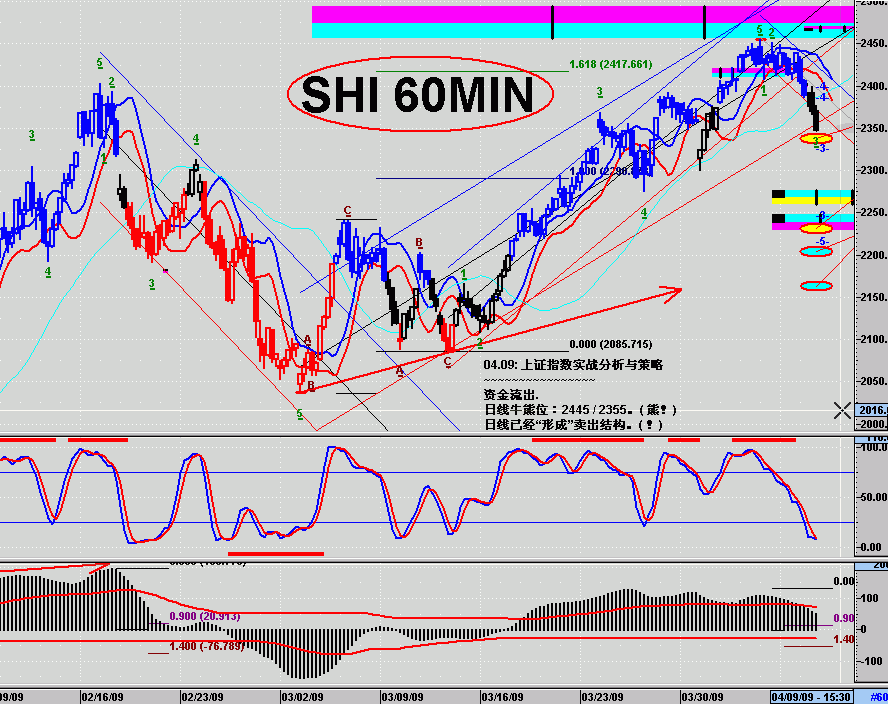Click the 日线已经形成卖出结构 line

pos(573,425)
